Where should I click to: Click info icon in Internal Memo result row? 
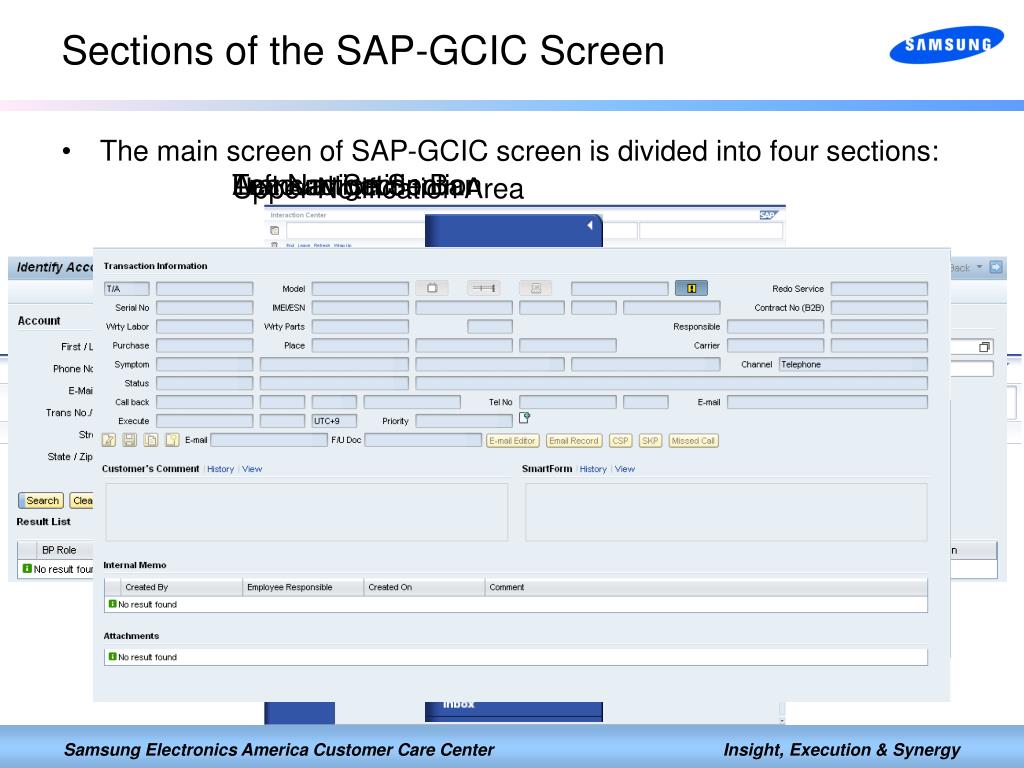coord(112,604)
